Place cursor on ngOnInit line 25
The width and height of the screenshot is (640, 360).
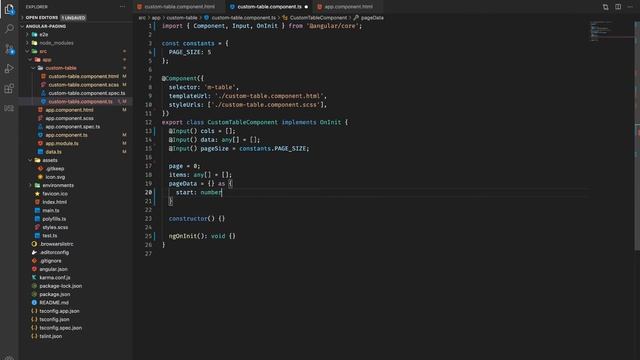[x=202, y=236]
